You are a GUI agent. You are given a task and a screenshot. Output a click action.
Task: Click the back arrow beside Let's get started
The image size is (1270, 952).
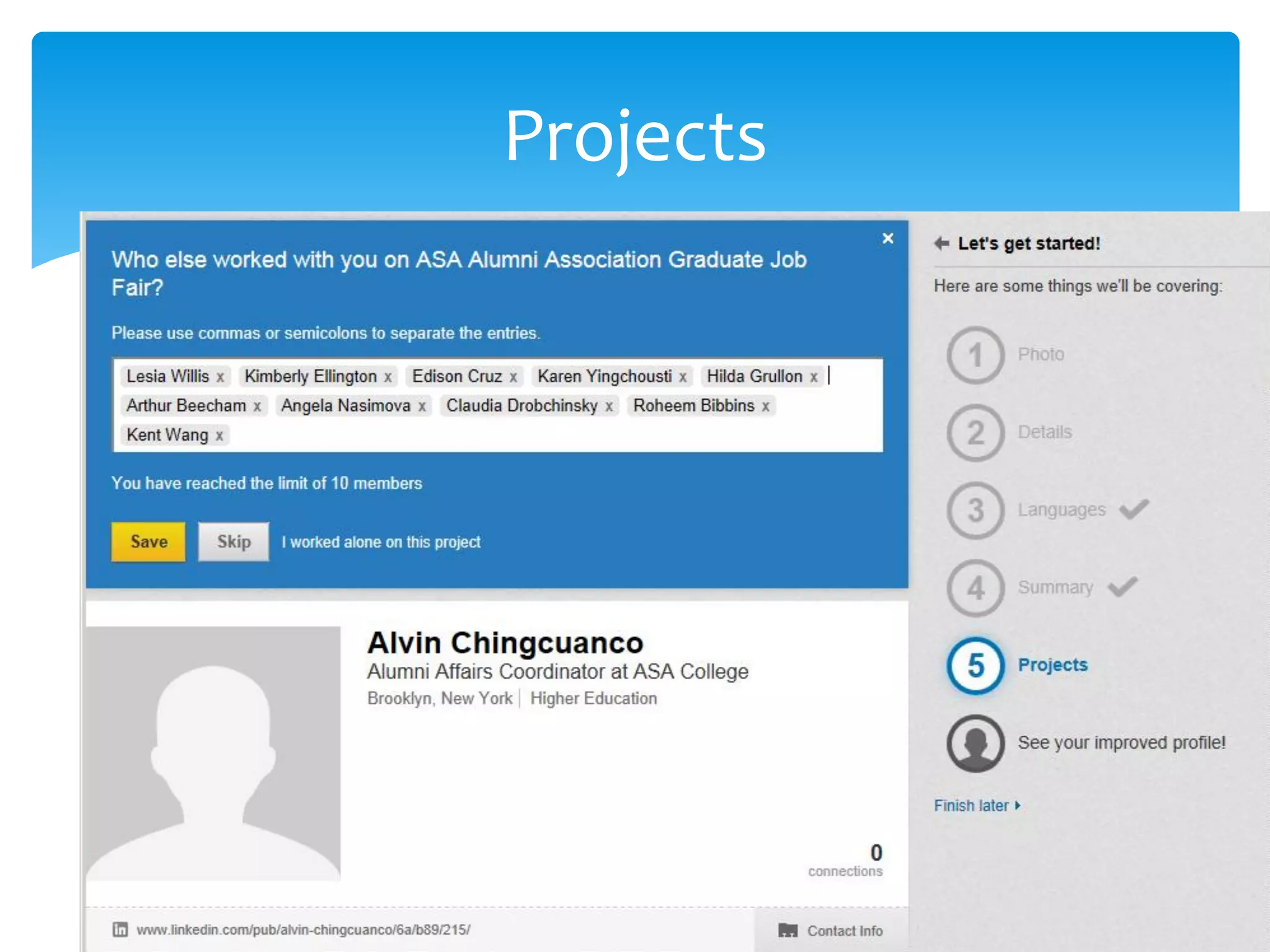pos(941,243)
